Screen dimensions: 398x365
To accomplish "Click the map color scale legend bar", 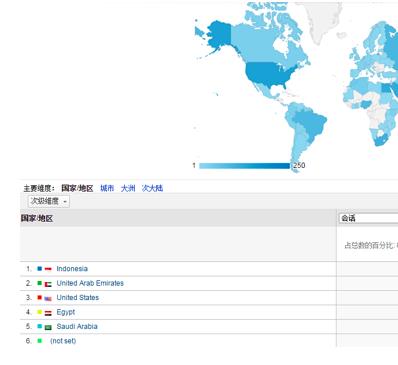I will click(245, 166).
